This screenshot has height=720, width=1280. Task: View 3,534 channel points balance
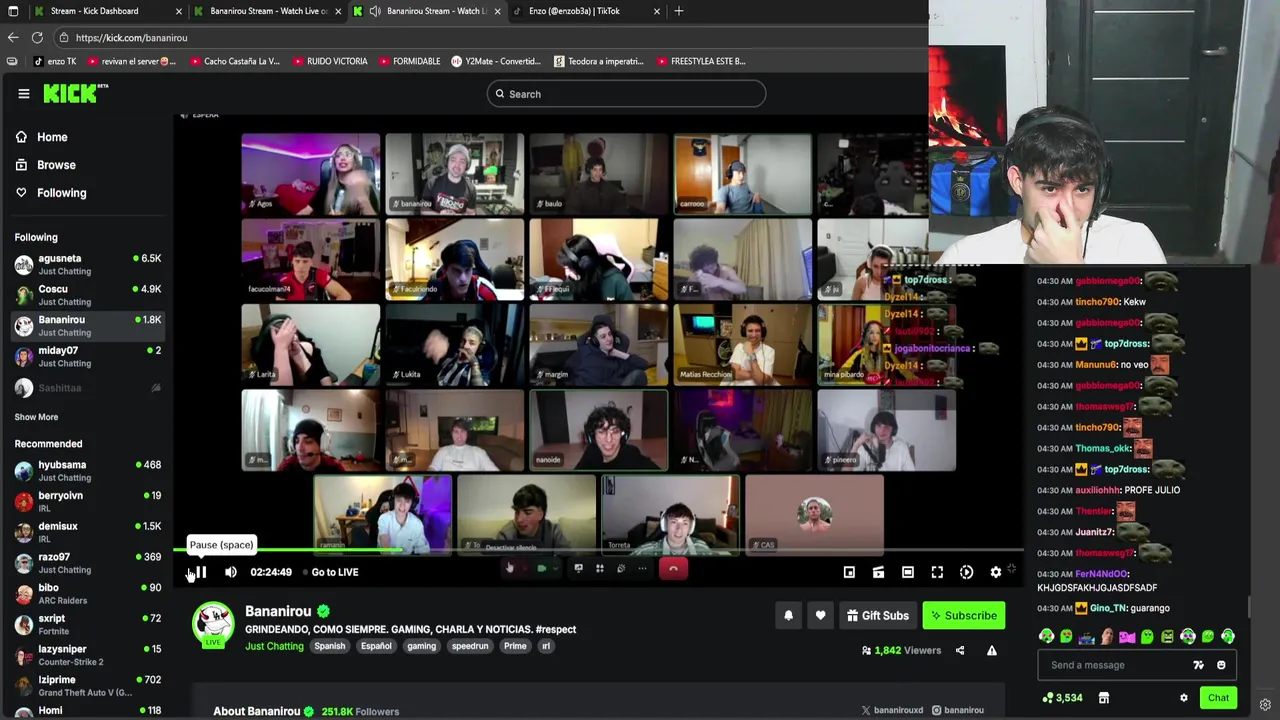pos(1062,698)
